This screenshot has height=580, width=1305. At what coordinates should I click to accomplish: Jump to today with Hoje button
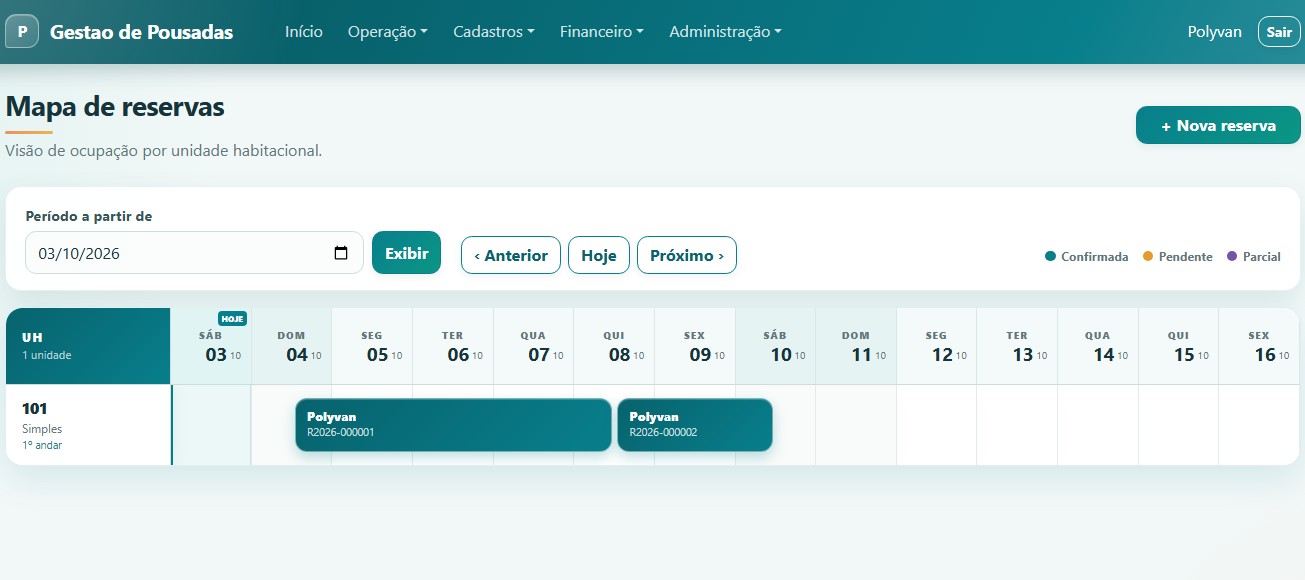pos(599,255)
